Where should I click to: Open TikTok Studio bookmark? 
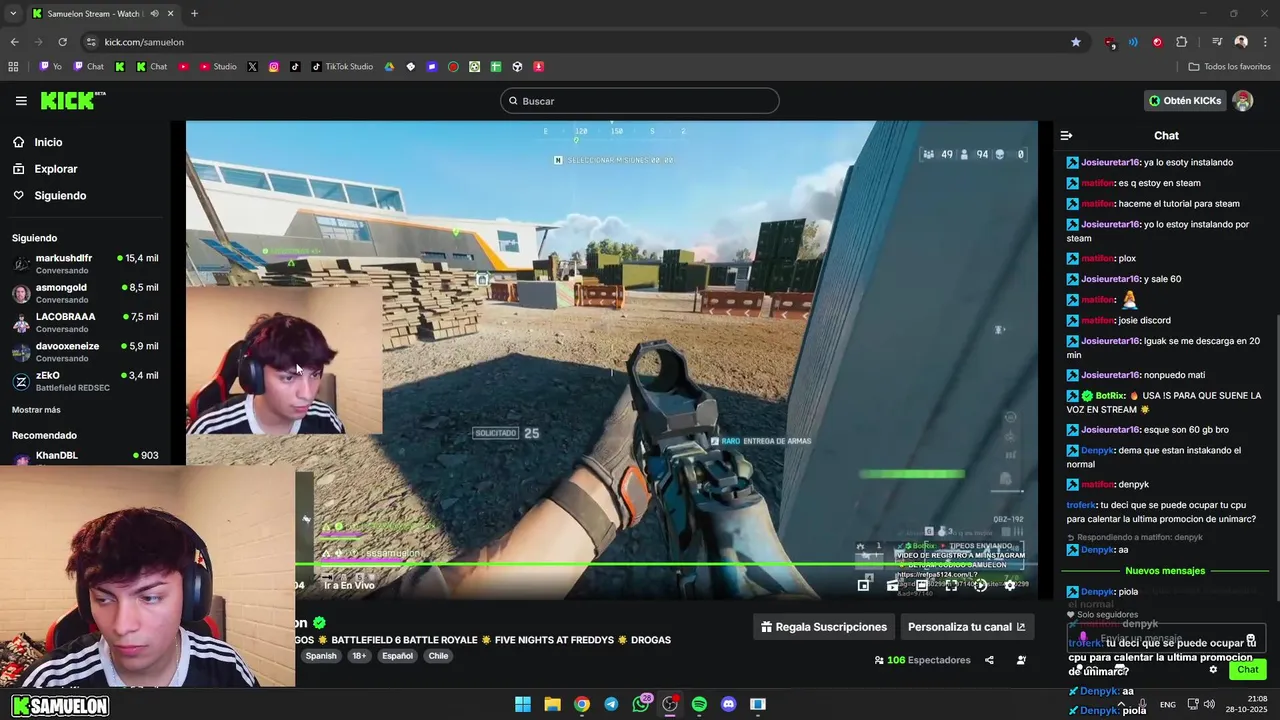[x=342, y=67]
